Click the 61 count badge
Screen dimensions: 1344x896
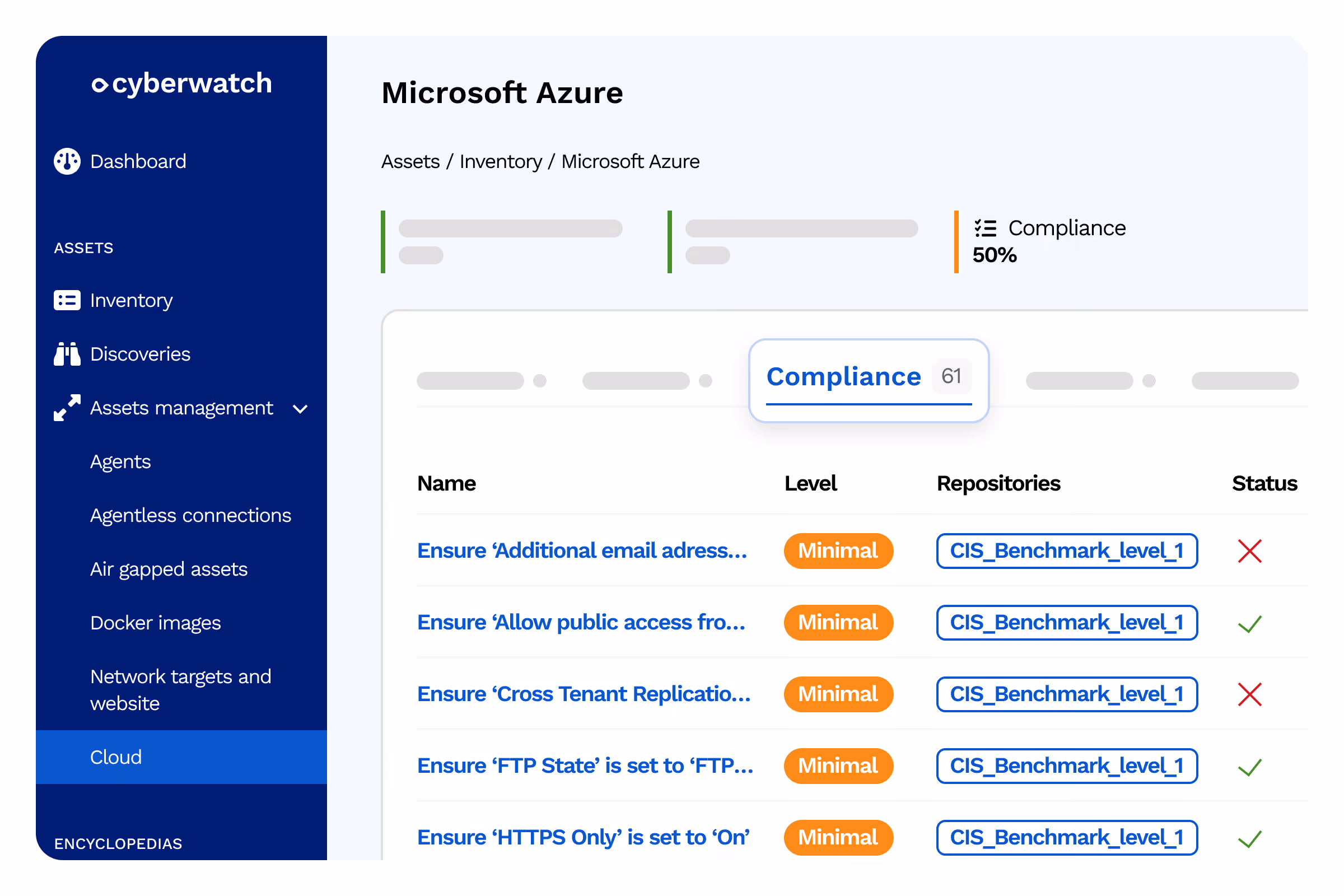click(x=951, y=376)
